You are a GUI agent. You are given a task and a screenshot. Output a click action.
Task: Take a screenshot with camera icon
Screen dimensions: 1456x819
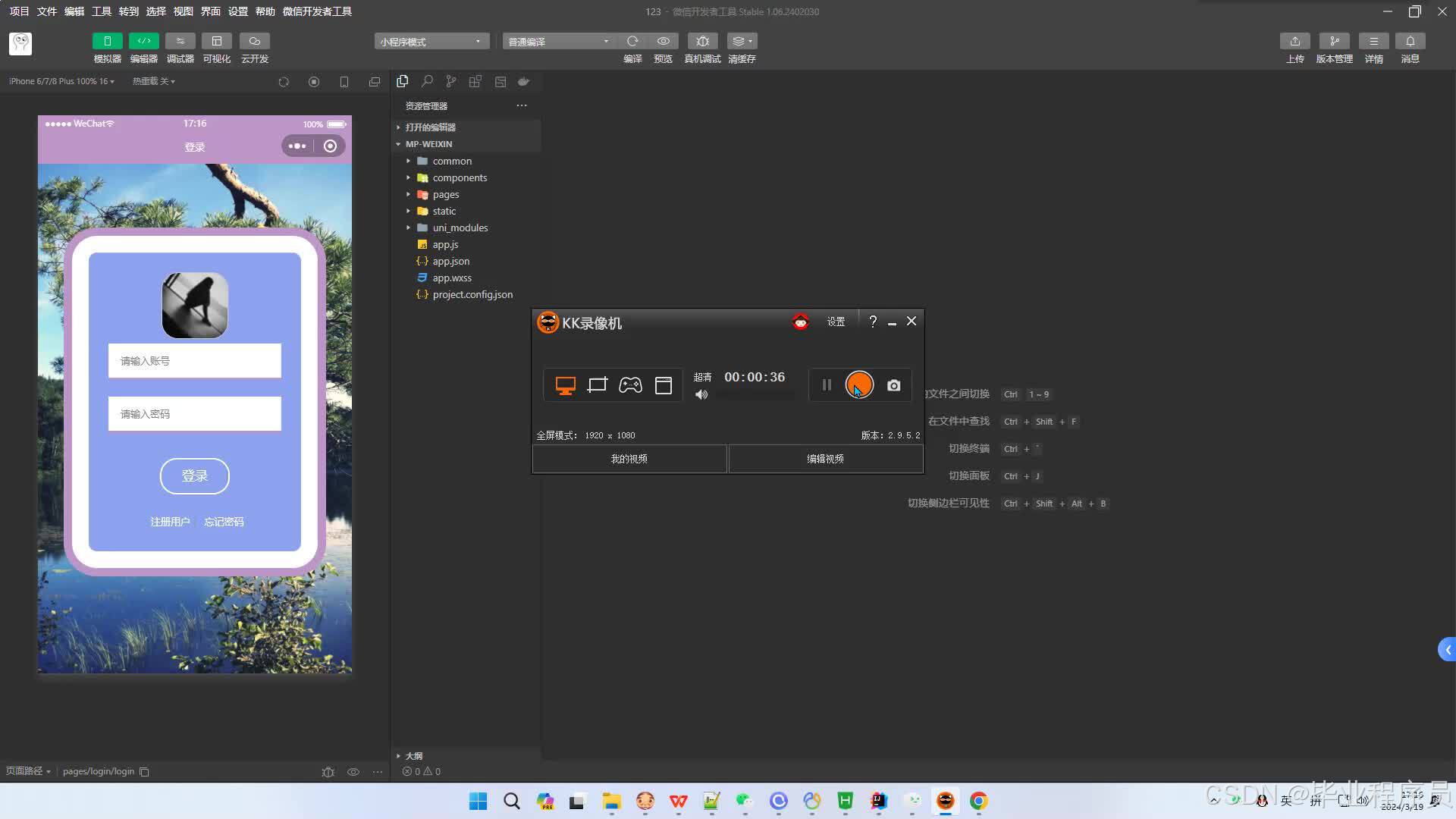pos(894,385)
